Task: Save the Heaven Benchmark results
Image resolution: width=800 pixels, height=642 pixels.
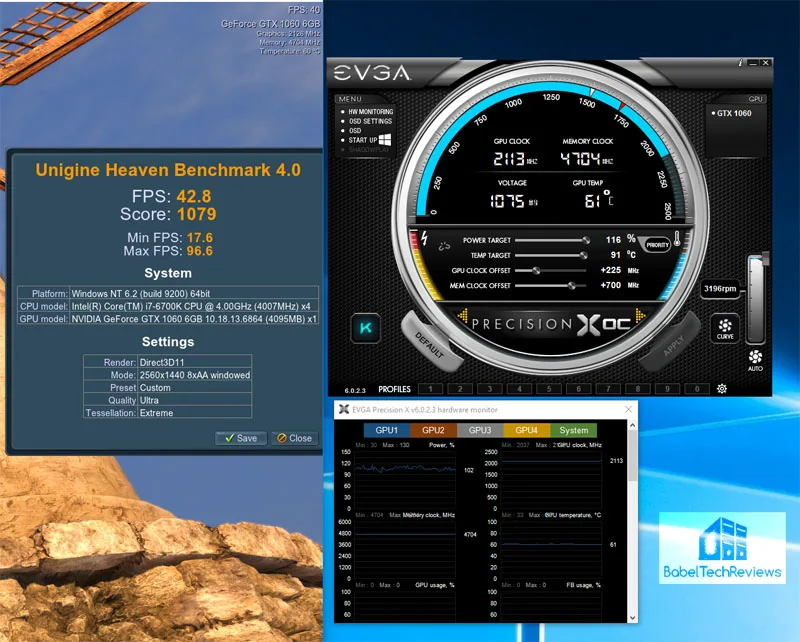Action: click(241, 438)
